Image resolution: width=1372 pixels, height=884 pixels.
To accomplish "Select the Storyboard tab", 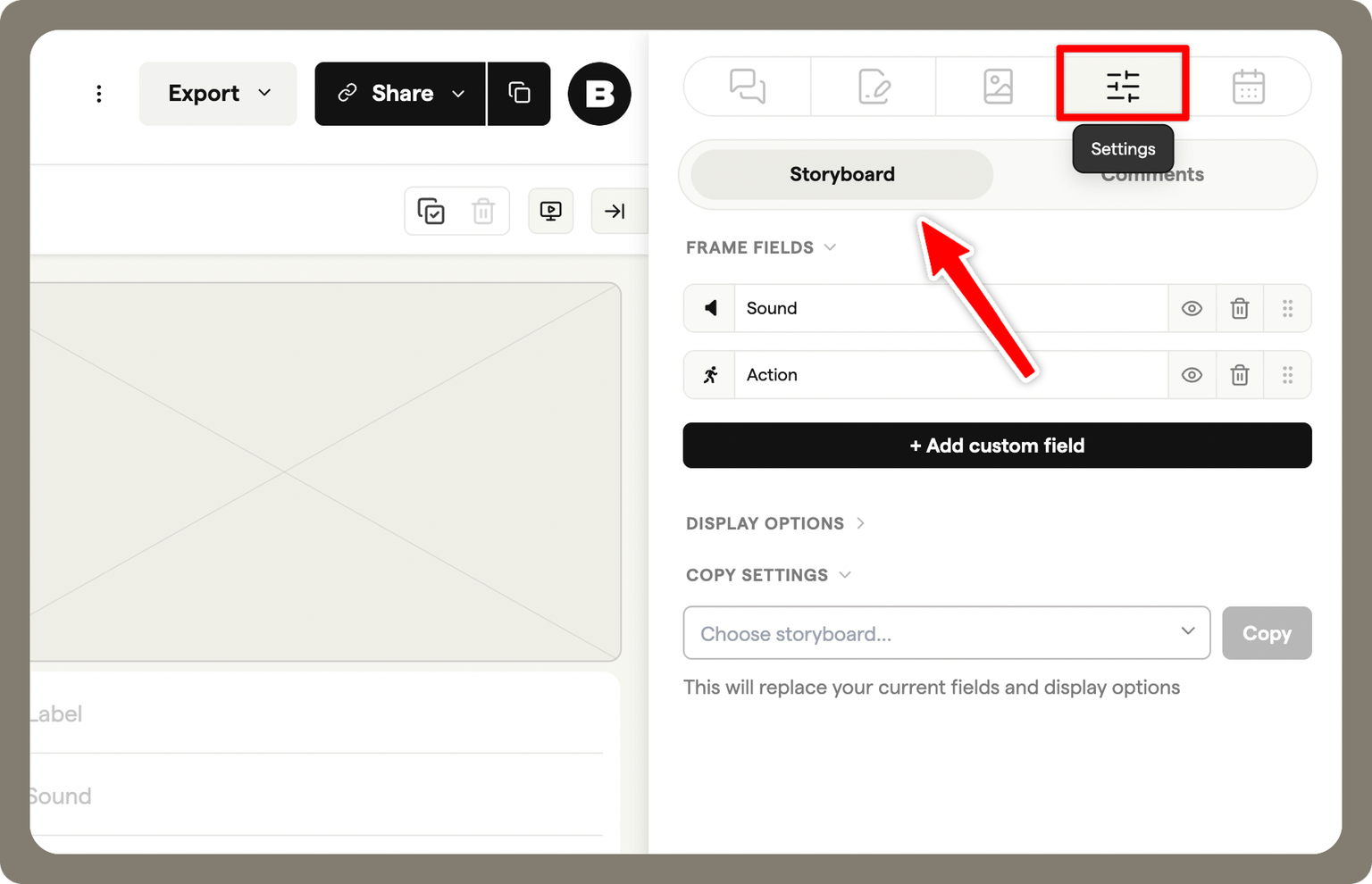I will (x=841, y=174).
